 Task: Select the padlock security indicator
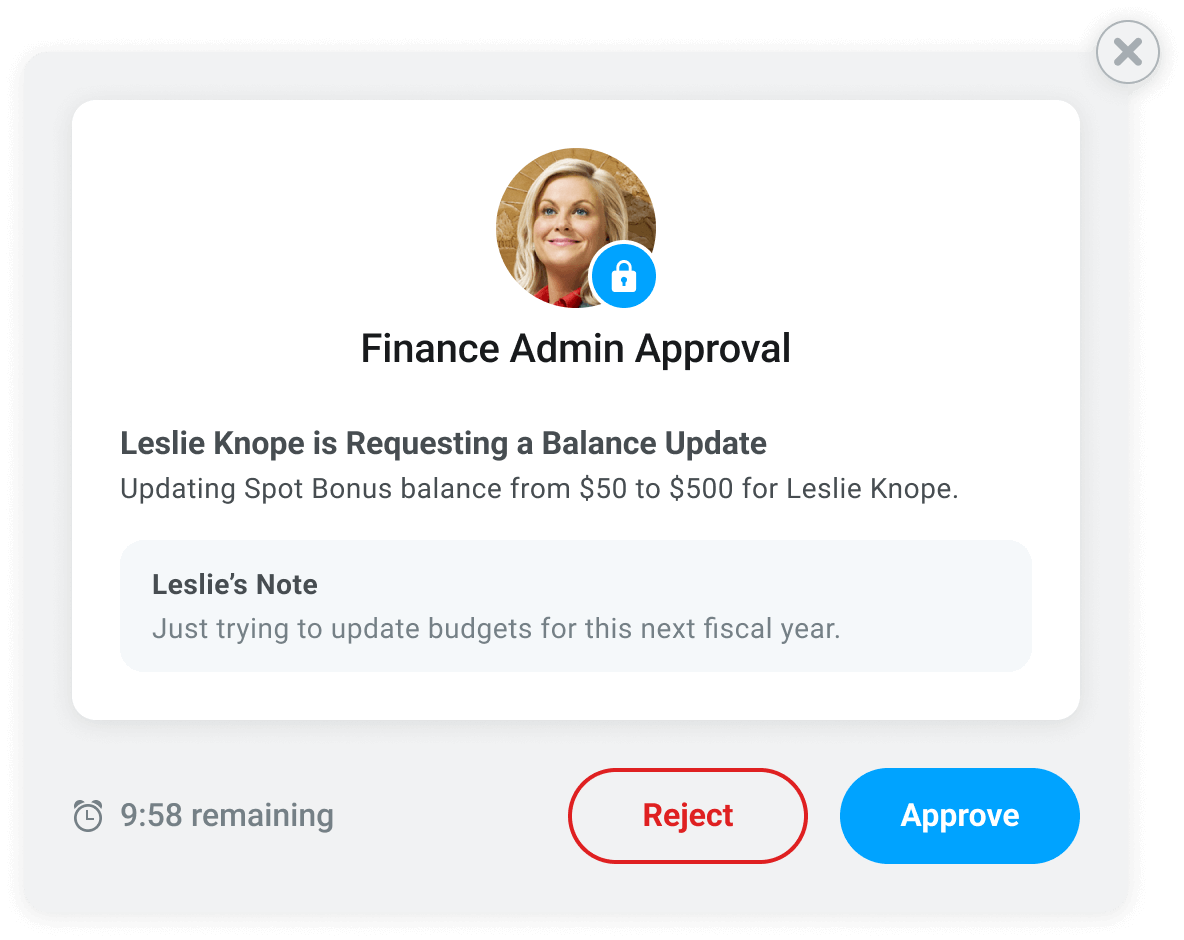coord(623,275)
